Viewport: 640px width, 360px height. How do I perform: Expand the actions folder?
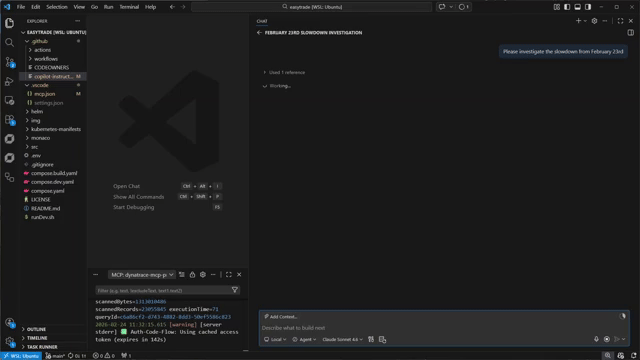42,50
